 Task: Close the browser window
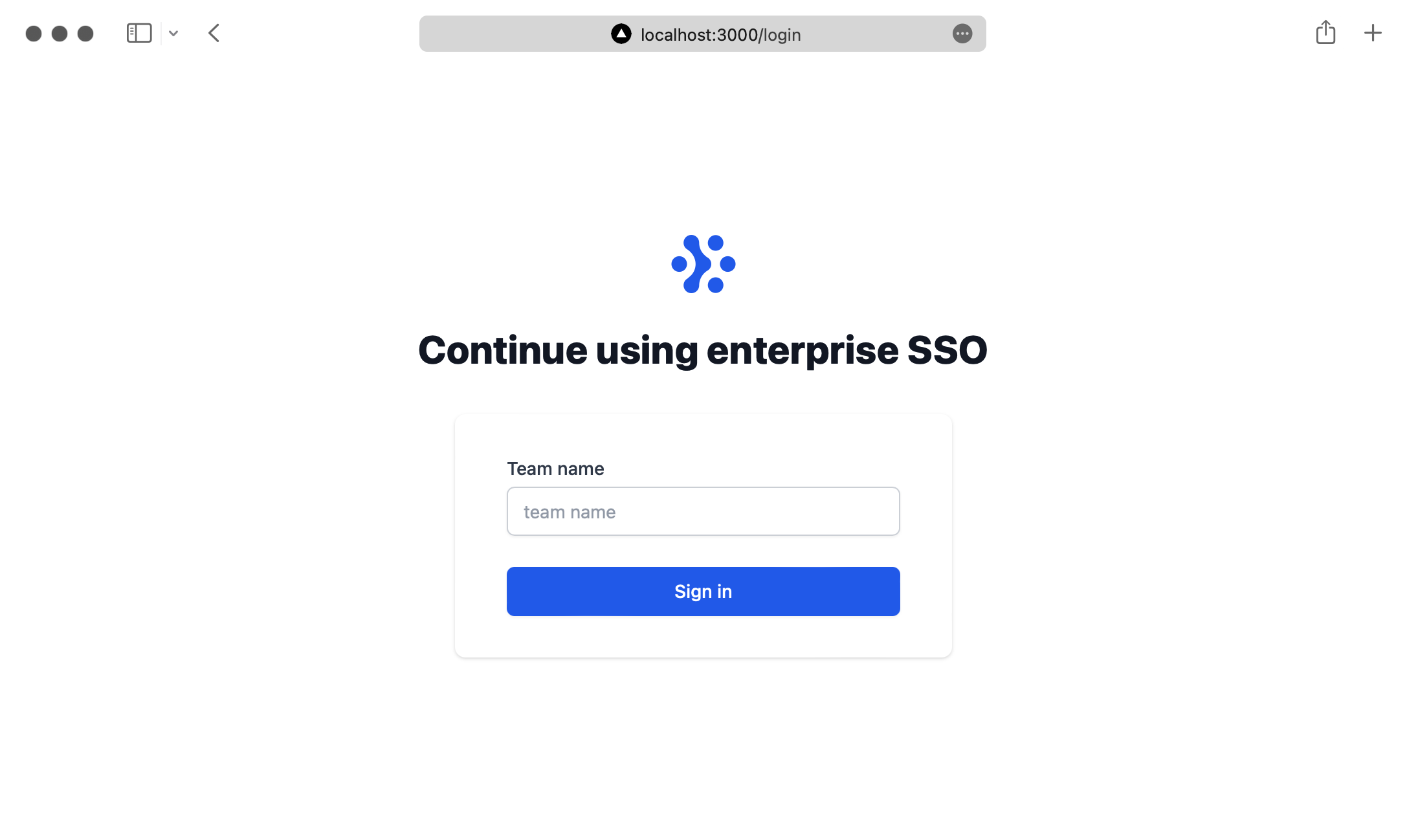[34, 34]
